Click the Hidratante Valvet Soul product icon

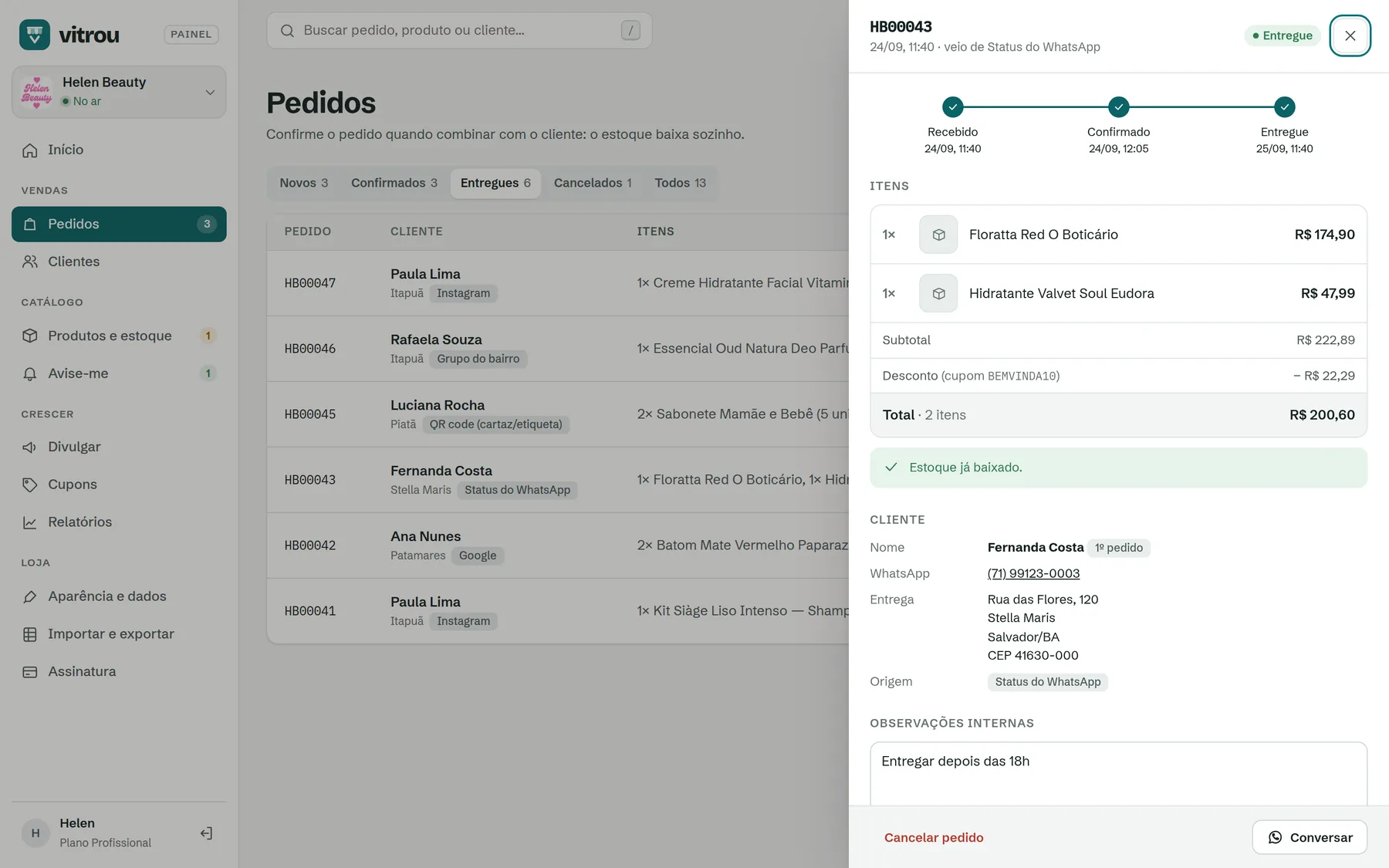938,293
